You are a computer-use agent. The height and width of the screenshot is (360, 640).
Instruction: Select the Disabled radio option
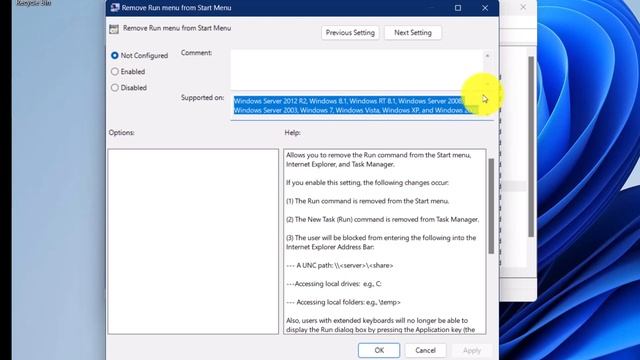pyautogui.click(x=115, y=88)
